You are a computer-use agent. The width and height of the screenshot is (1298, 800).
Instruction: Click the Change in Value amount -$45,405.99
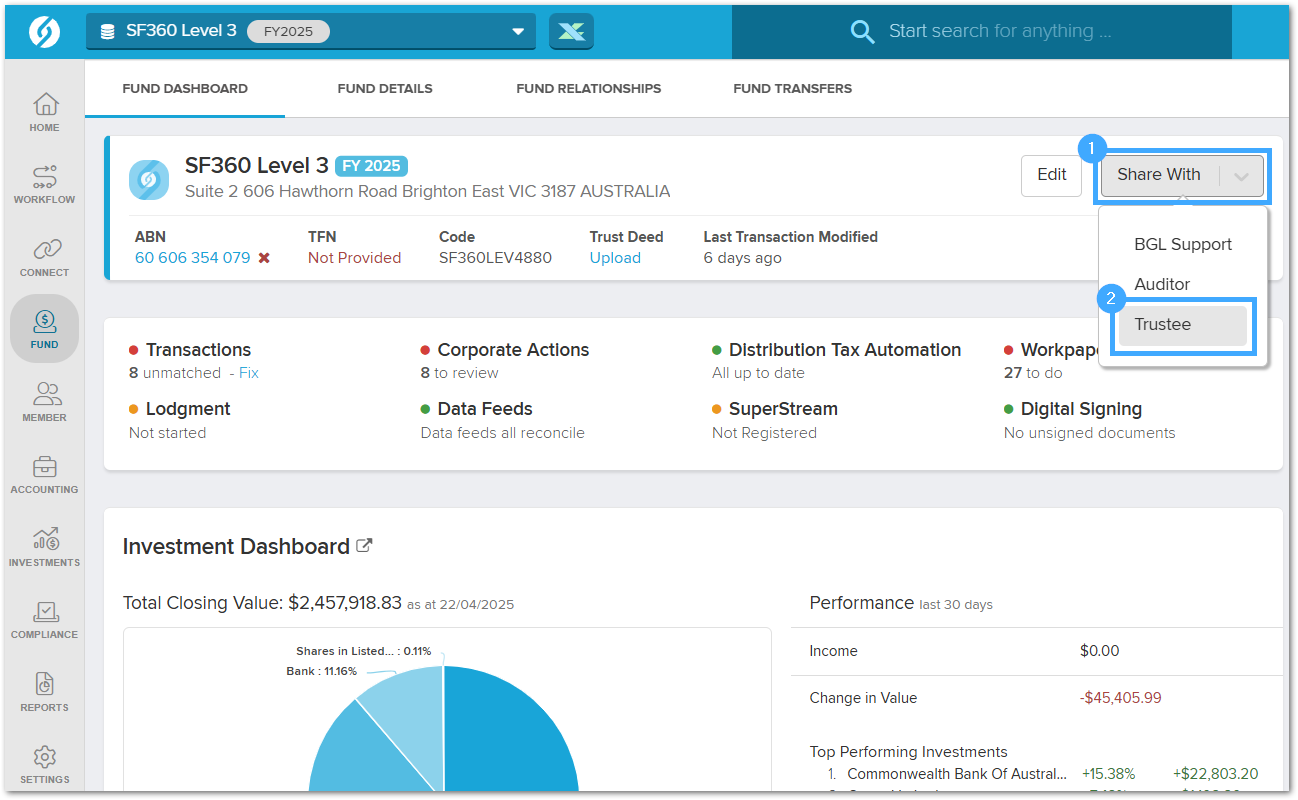coord(1121,698)
